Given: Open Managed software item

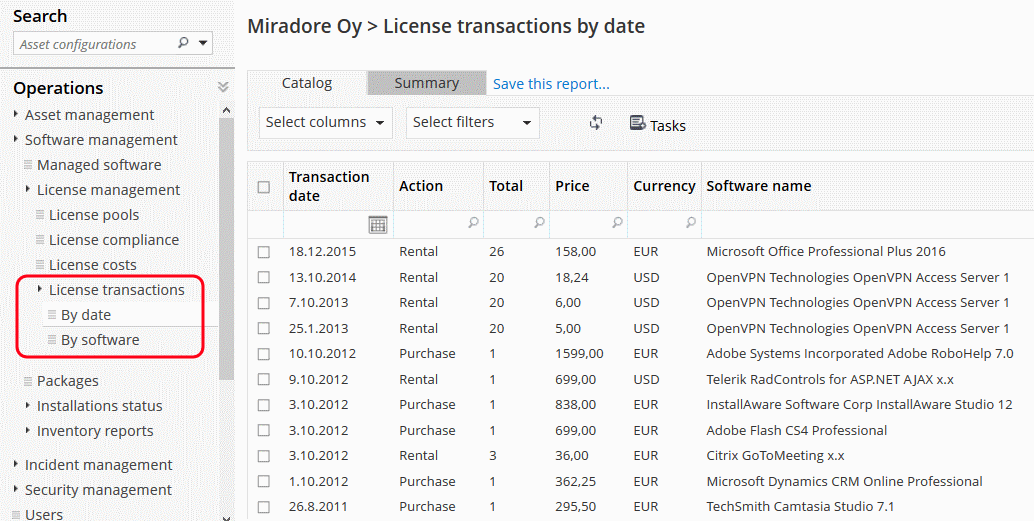Looking at the screenshot, I should [x=99, y=165].
